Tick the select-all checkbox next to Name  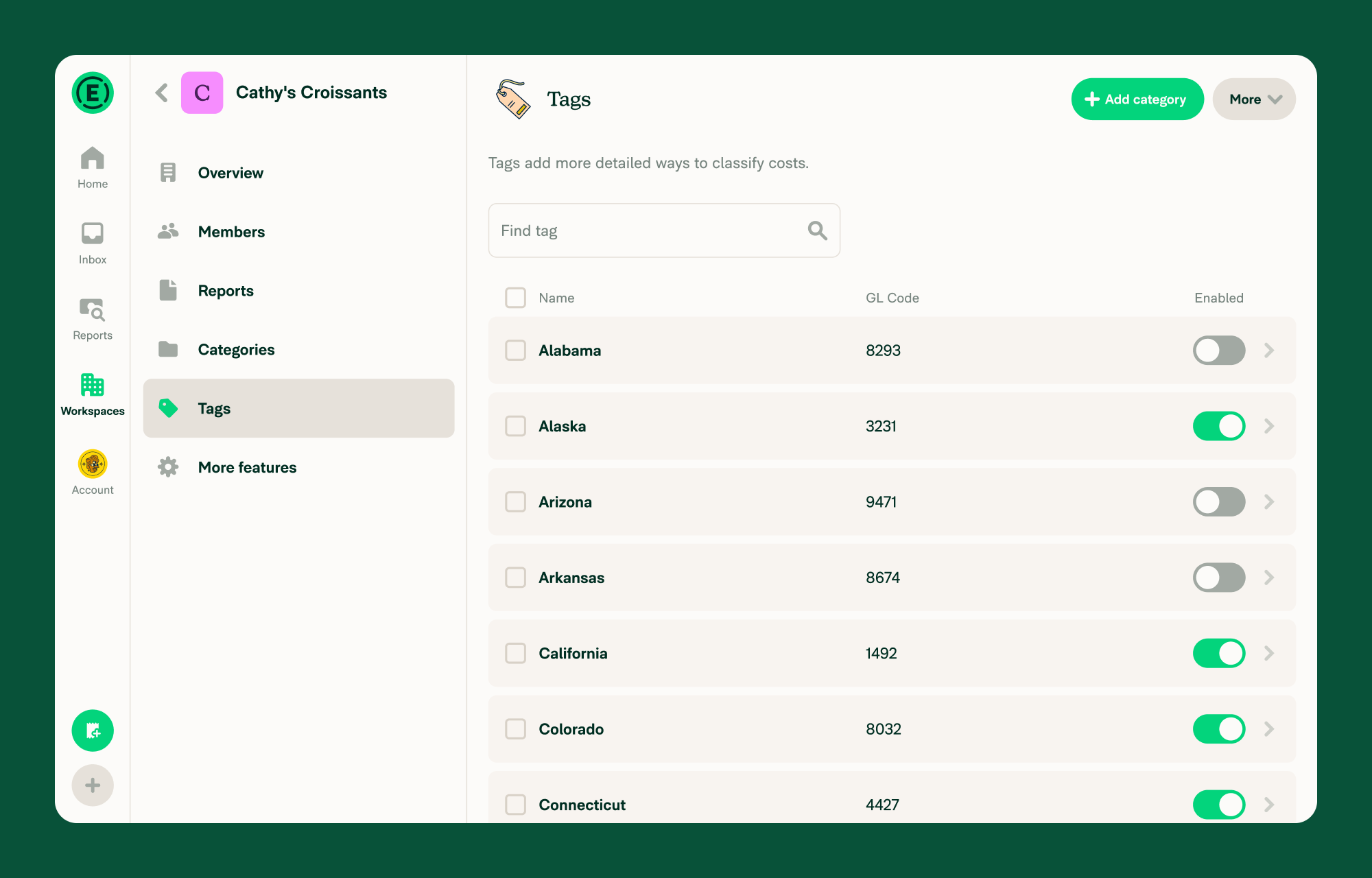pos(515,298)
